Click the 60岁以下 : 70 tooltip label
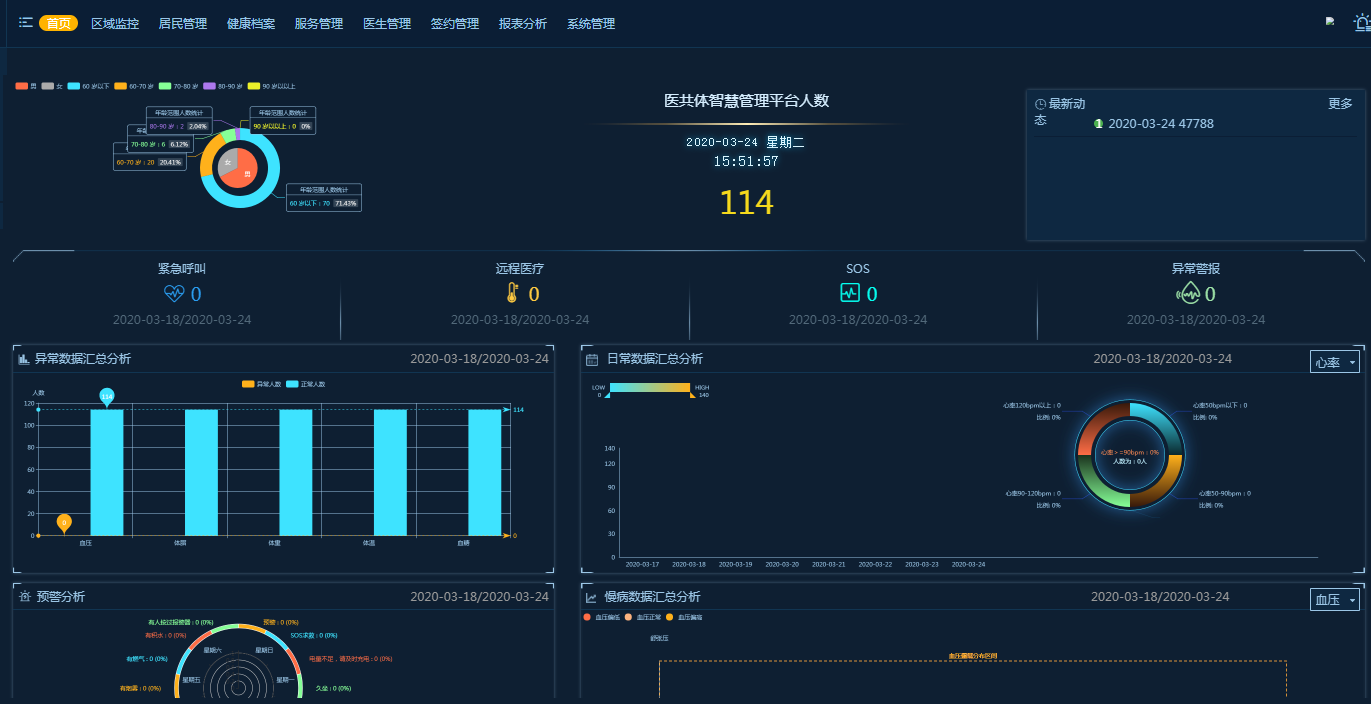The image size is (1371, 704). pyautogui.click(x=325, y=203)
